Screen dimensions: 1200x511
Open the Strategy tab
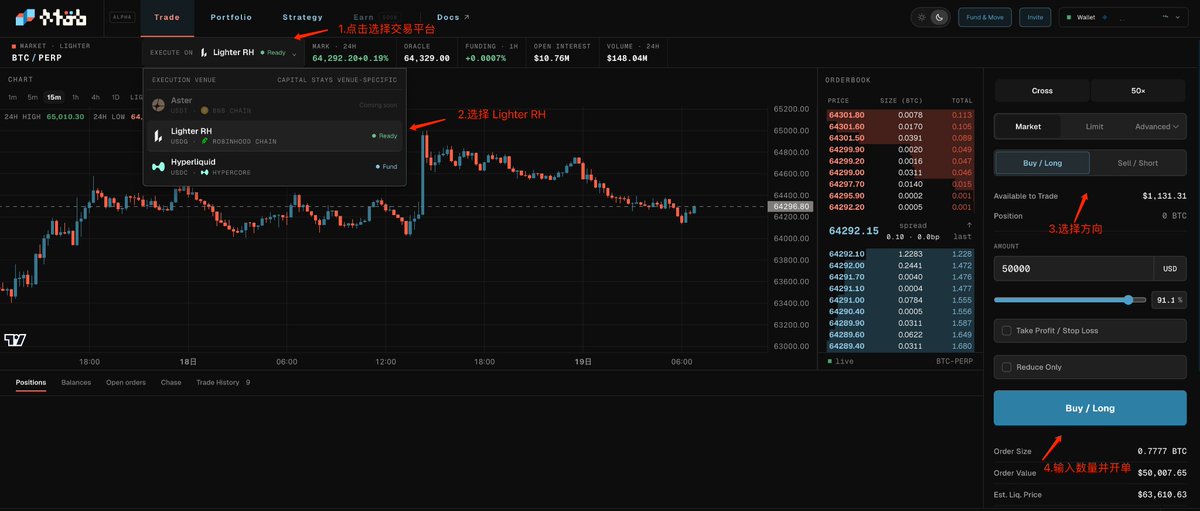click(x=303, y=17)
